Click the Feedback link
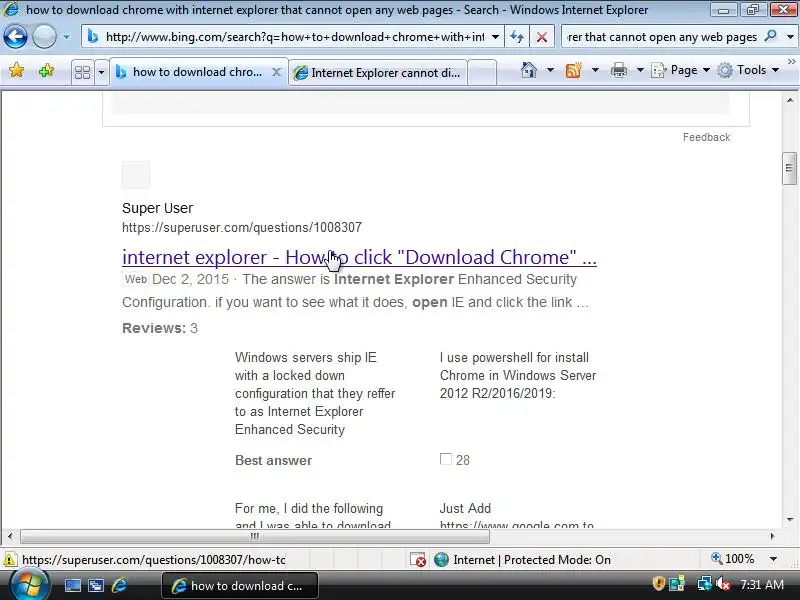Image resolution: width=800 pixels, height=600 pixels. coord(706,137)
